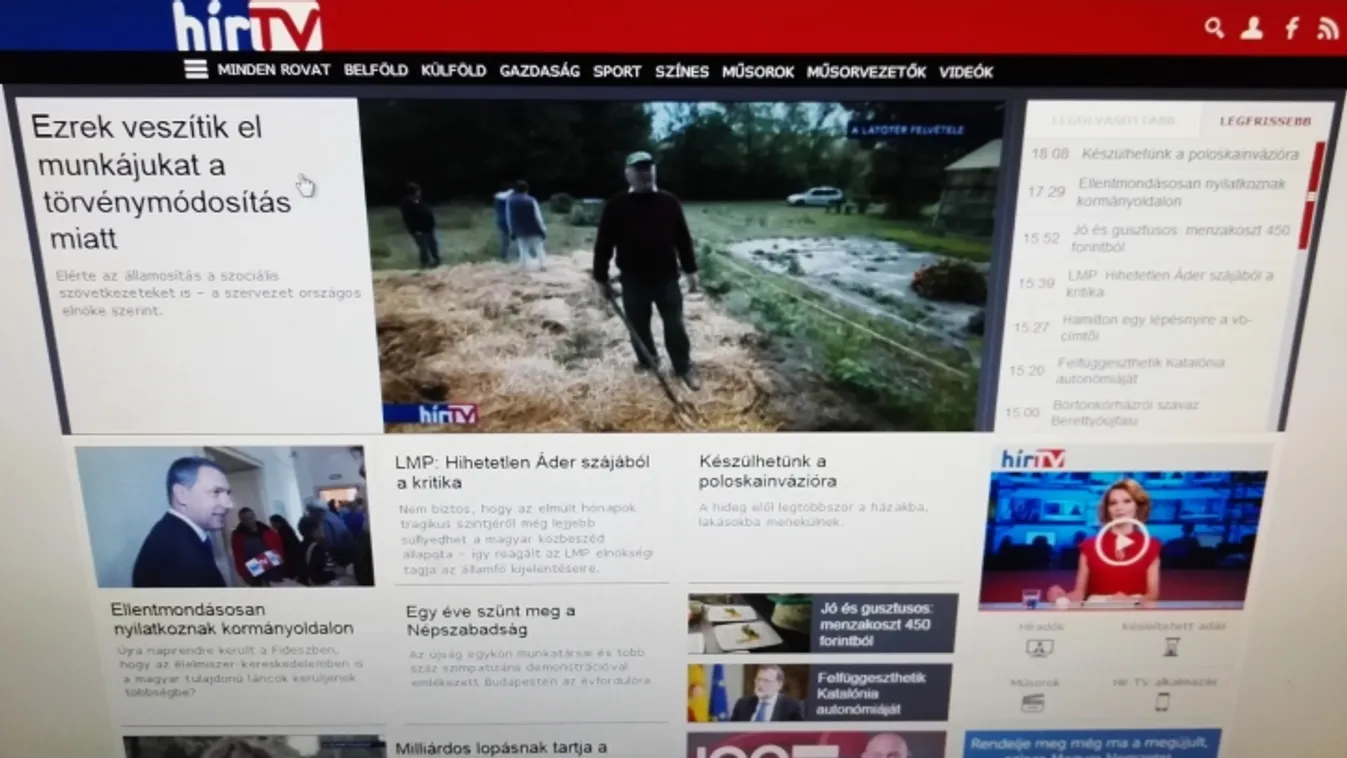Select the Gazdaság menu item
1347x758 pixels.
pyautogui.click(x=539, y=71)
